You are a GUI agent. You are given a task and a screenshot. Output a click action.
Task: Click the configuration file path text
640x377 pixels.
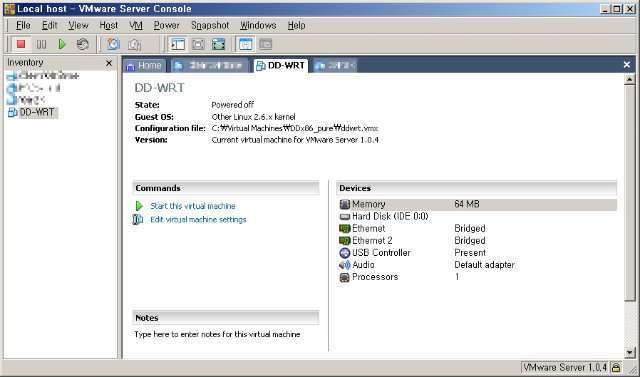click(295, 128)
